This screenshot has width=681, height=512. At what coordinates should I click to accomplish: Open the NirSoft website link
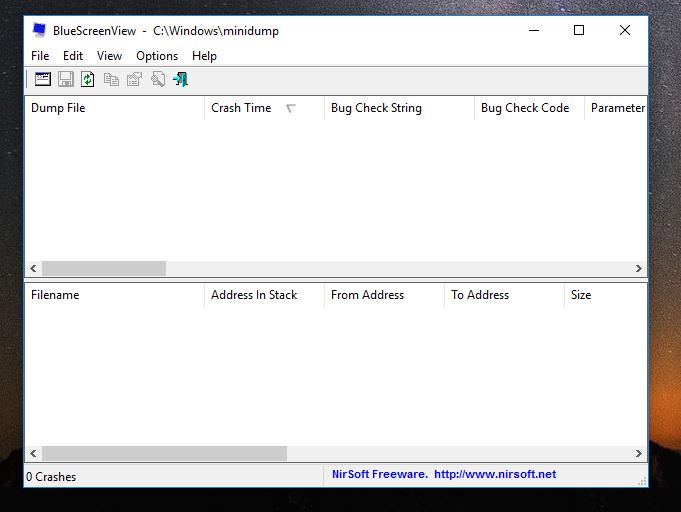tap(495, 474)
